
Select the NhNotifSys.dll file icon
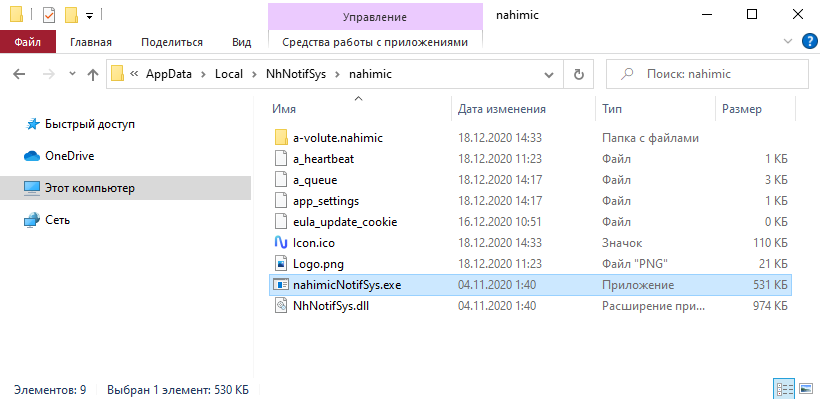click(281, 306)
